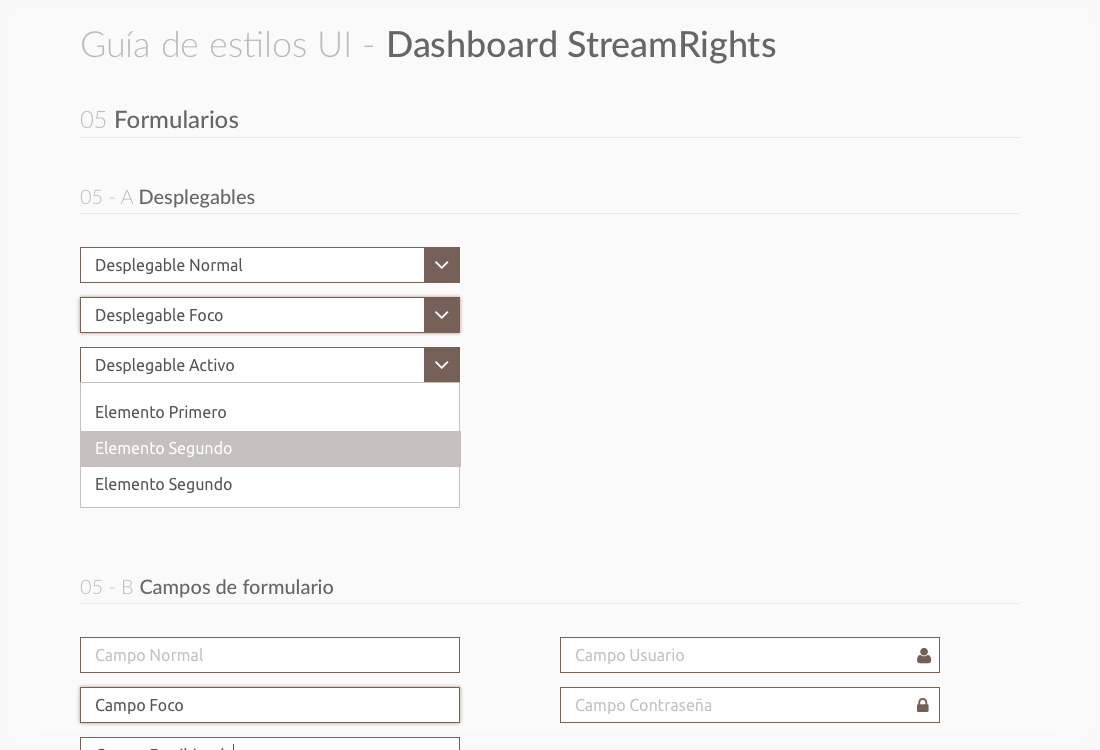Click the Campos de formulario subheading
This screenshot has height=750, width=1100.
pyautogui.click(x=236, y=587)
